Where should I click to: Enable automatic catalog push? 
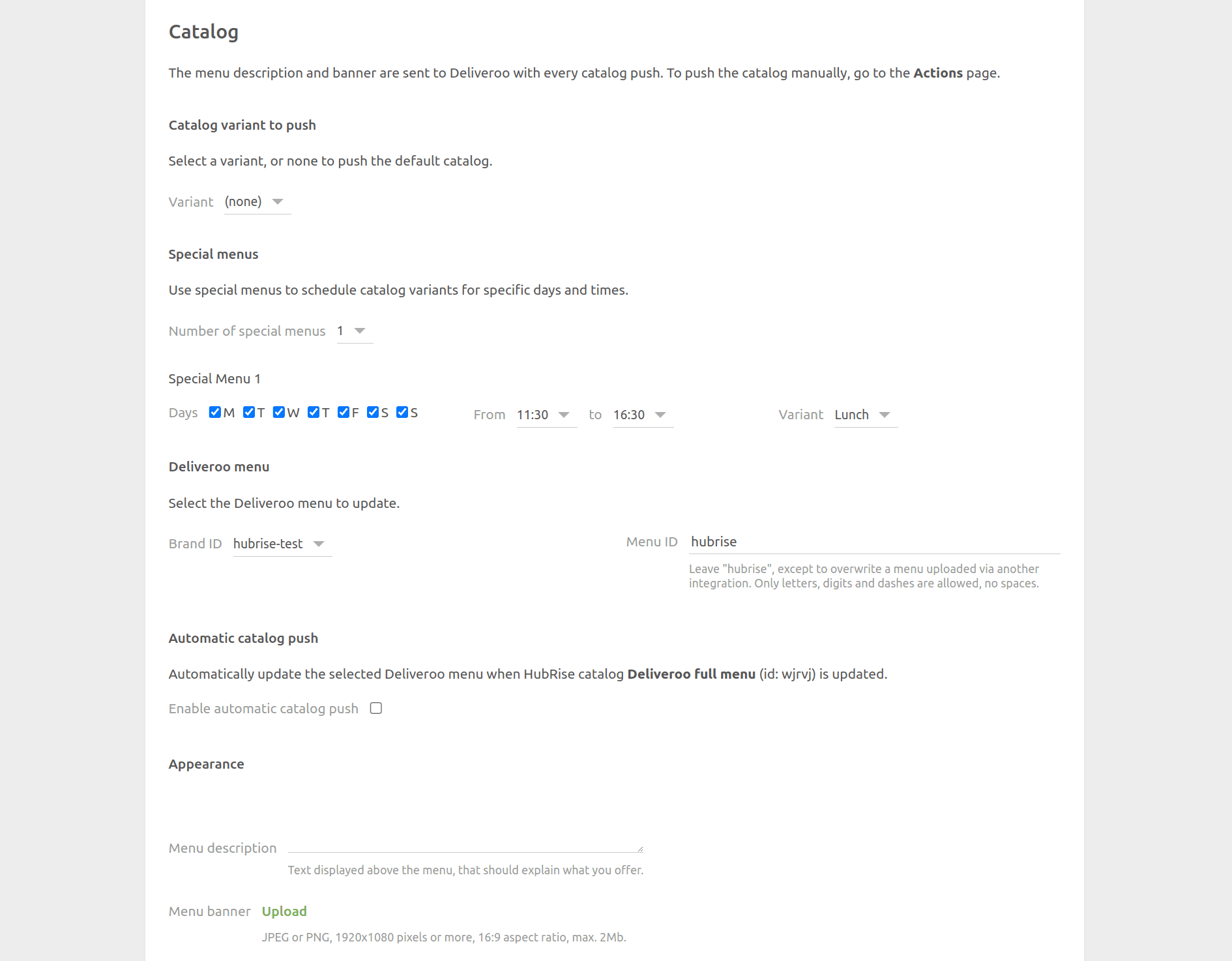(x=375, y=708)
